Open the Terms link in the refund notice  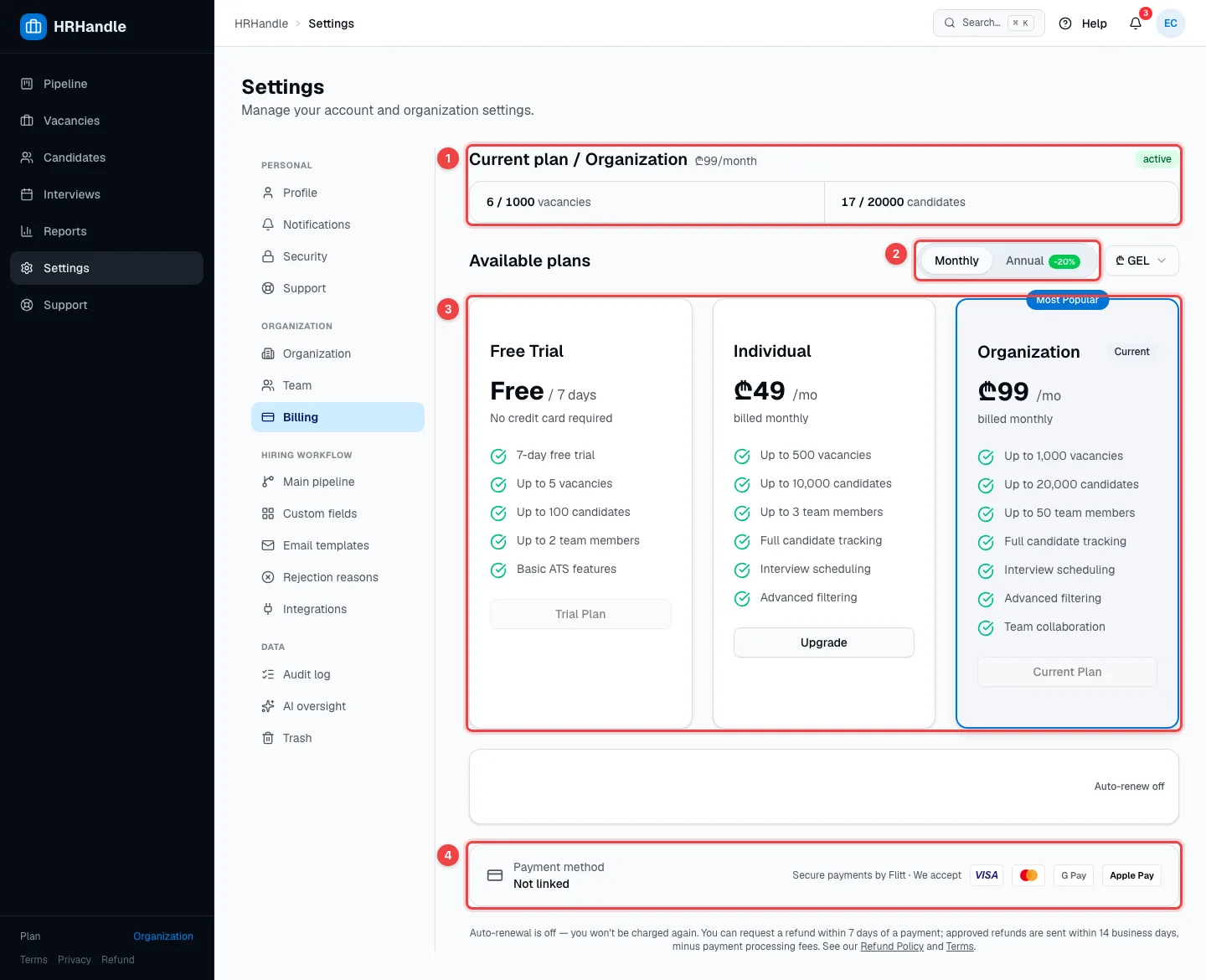[960, 946]
